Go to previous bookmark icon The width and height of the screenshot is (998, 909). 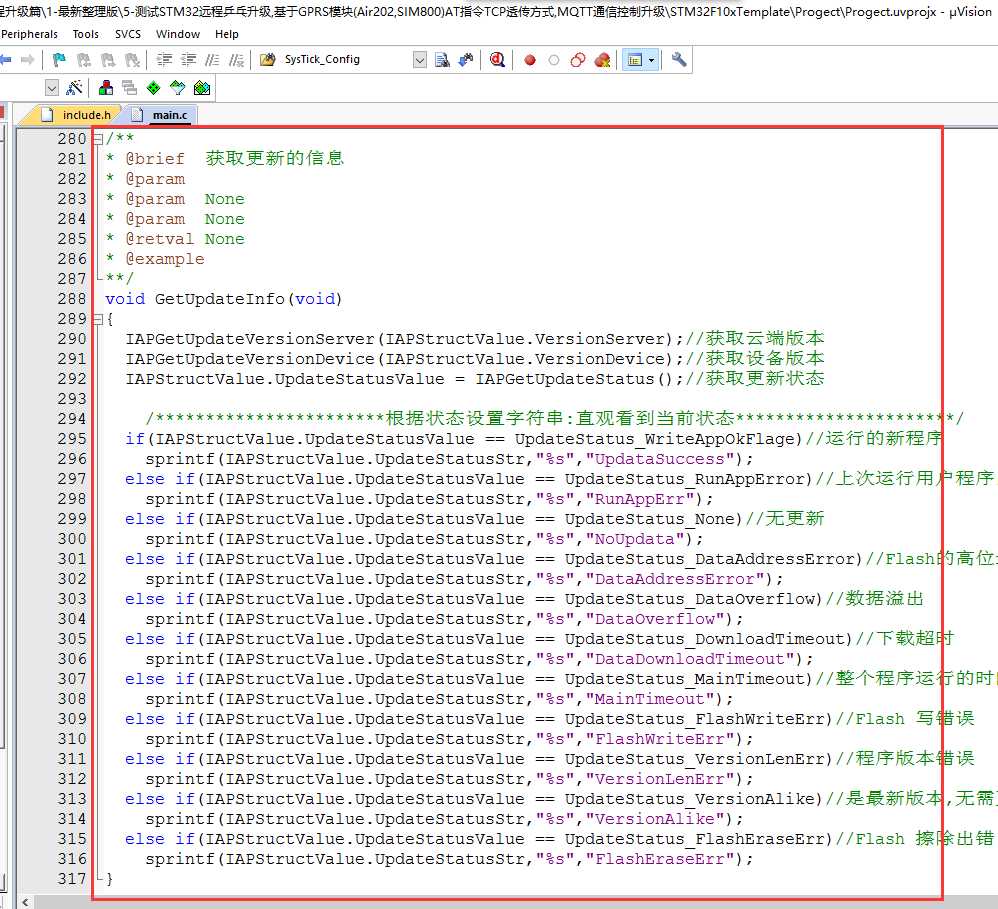pyautogui.click(x=83, y=60)
